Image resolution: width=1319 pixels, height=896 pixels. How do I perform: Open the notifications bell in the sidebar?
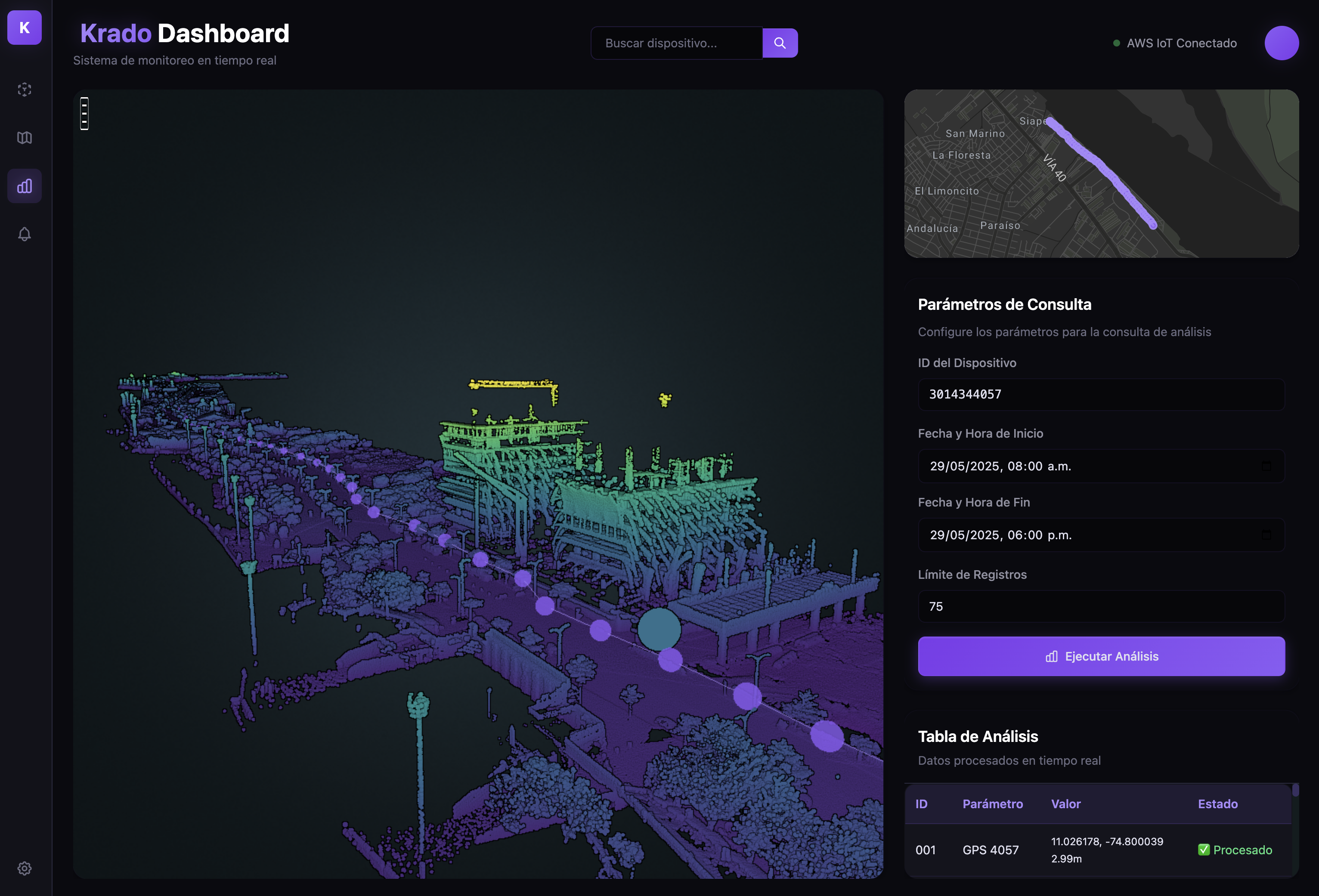24,234
